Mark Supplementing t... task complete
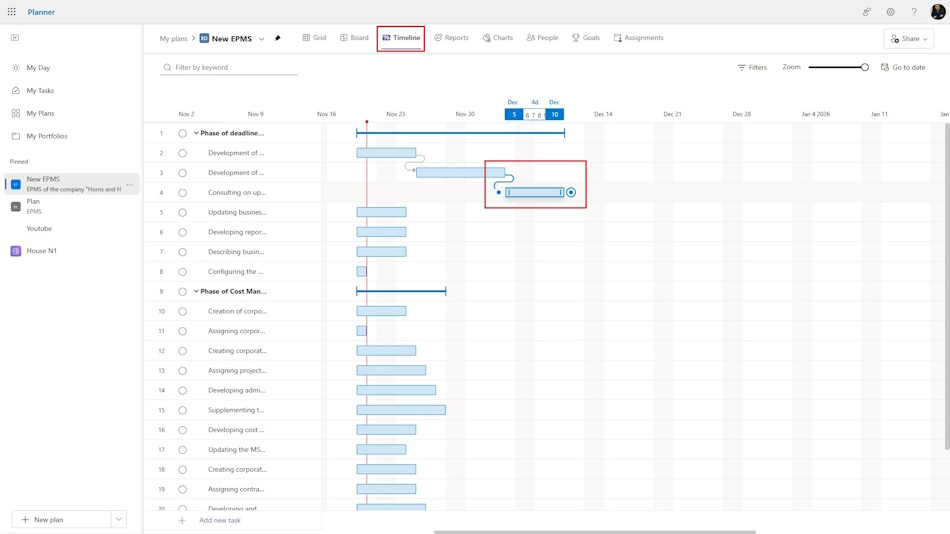This screenshot has height=534, width=950. click(x=182, y=410)
